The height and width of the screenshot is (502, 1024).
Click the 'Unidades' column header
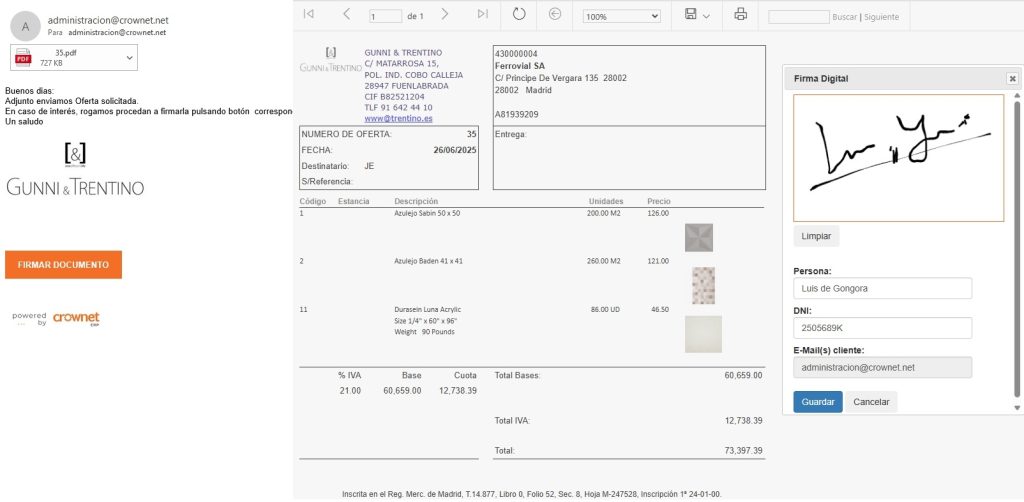pos(606,201)
